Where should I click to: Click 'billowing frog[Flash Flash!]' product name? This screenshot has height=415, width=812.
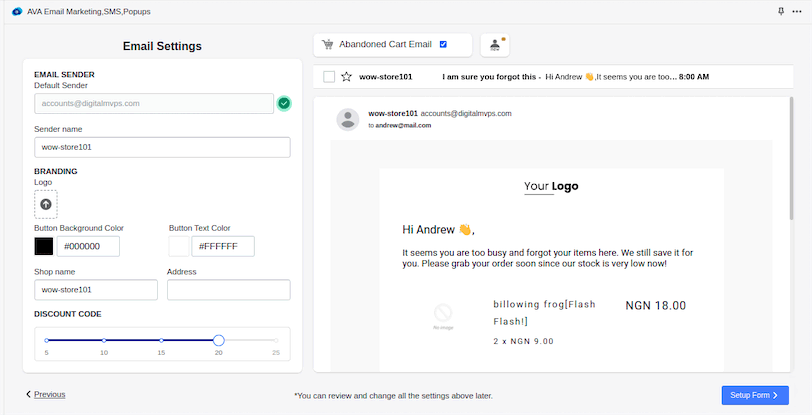coord(544,313)
